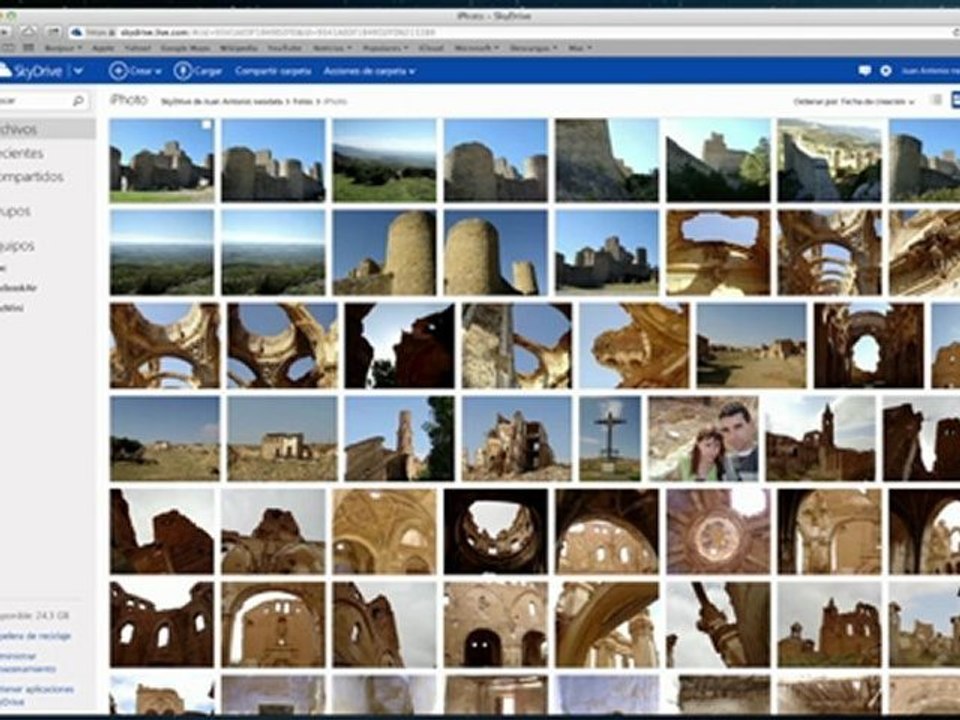Go to SkyDrive de Juan Antonio breadcrumb
This screenshot has height=720, width=960.
pyautogui.click(x=222, y=102)
